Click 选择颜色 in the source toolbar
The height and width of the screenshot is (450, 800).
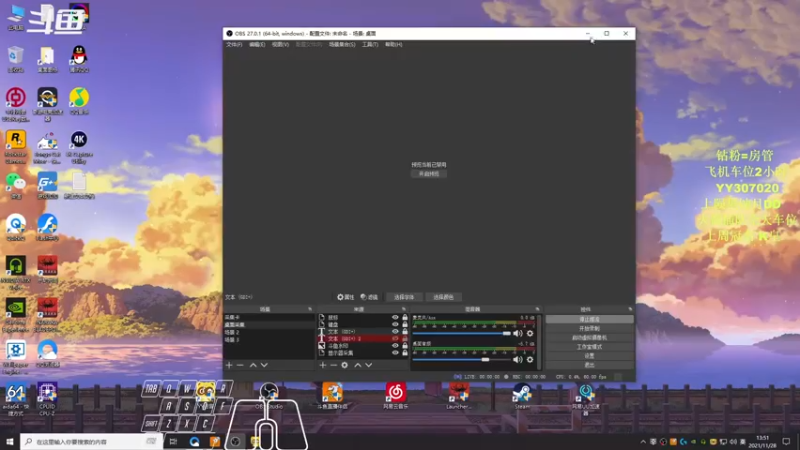(x=443, y=297)
